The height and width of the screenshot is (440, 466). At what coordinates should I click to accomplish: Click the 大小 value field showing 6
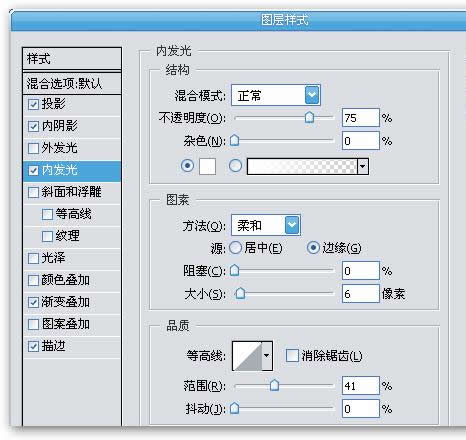(x=361, y=294)
